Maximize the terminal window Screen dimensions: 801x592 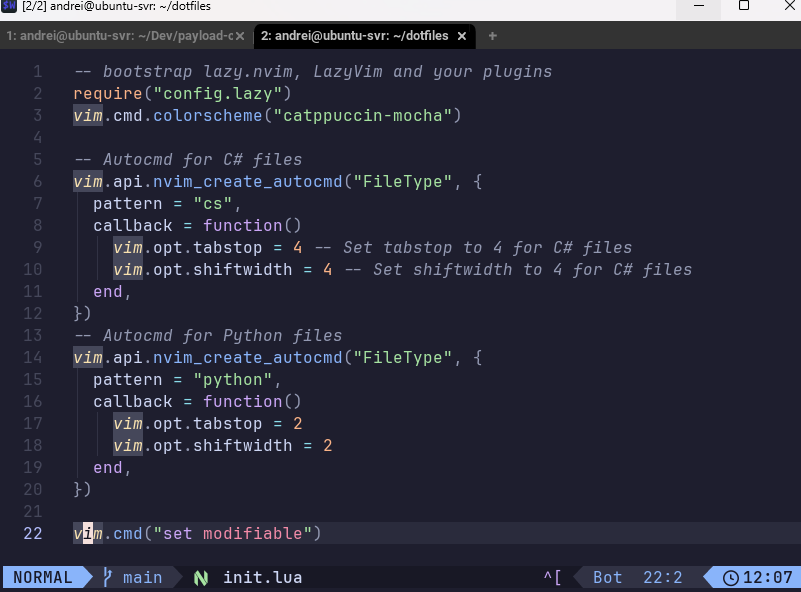click(744, 6)
